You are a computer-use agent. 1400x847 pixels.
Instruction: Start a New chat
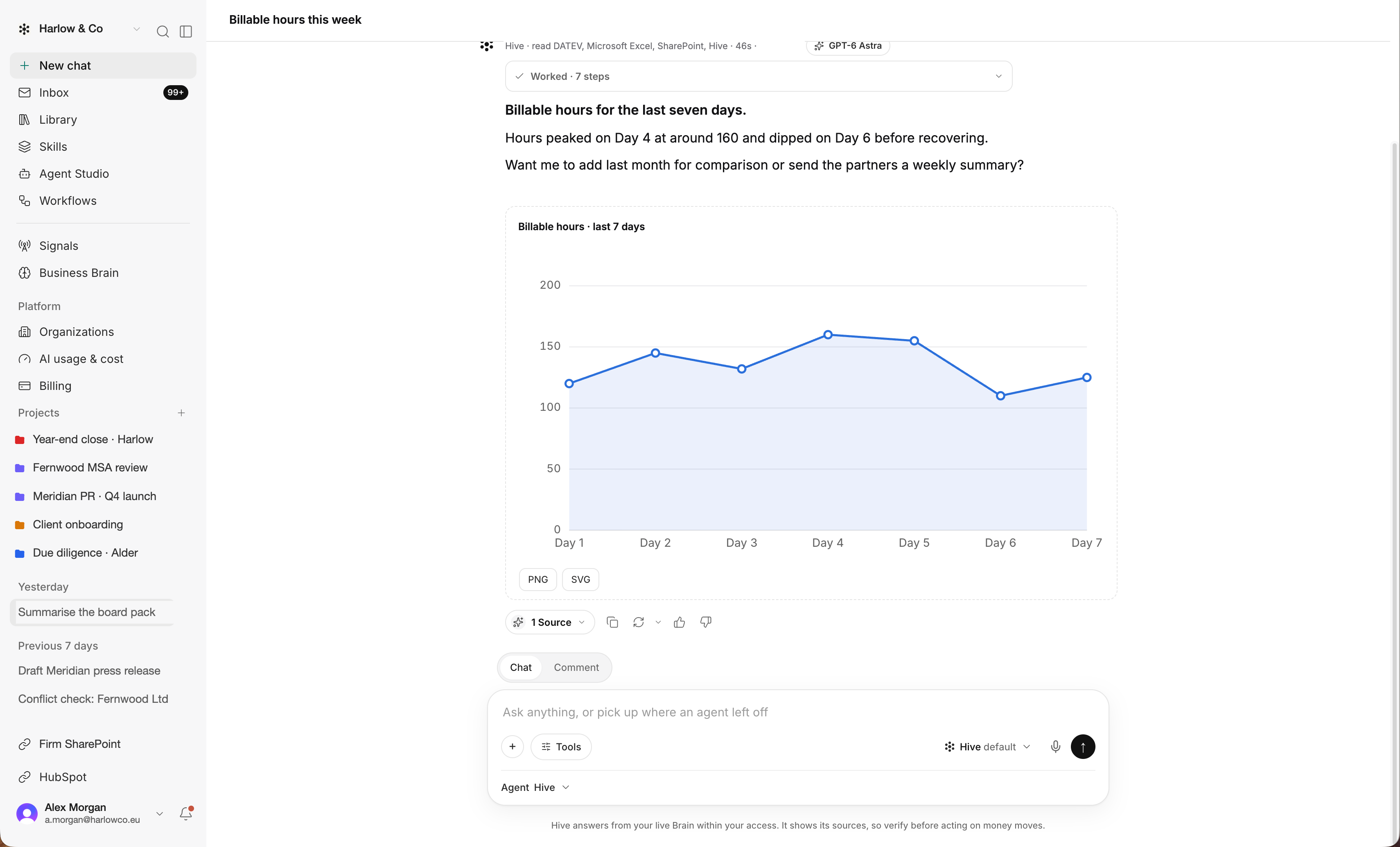coord(103,66)
